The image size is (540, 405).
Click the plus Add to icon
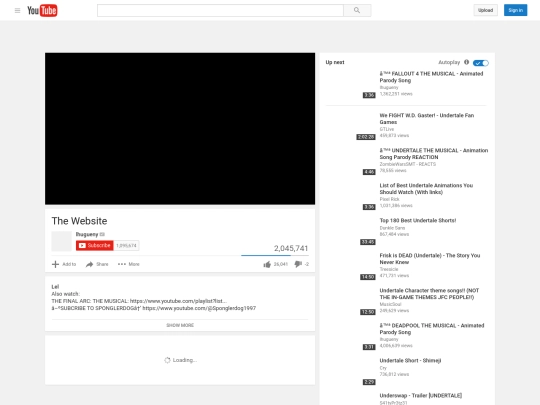point(55,264)
